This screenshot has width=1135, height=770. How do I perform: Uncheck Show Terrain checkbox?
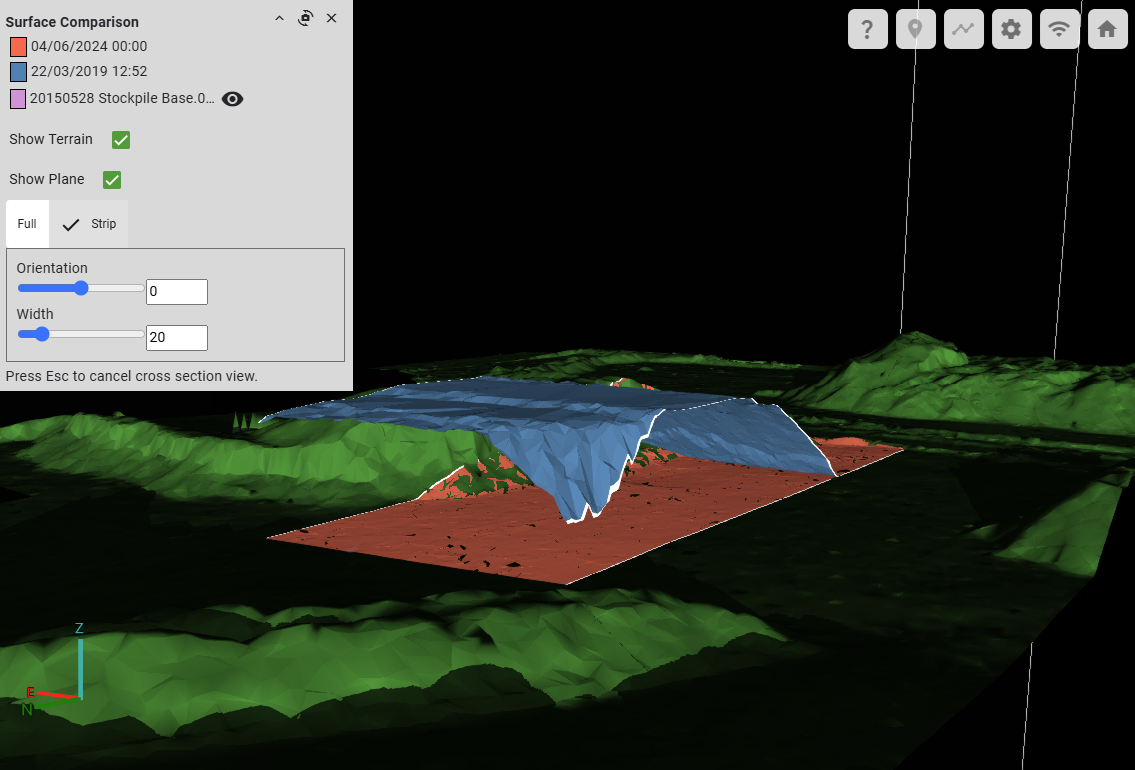pos(121,140)
